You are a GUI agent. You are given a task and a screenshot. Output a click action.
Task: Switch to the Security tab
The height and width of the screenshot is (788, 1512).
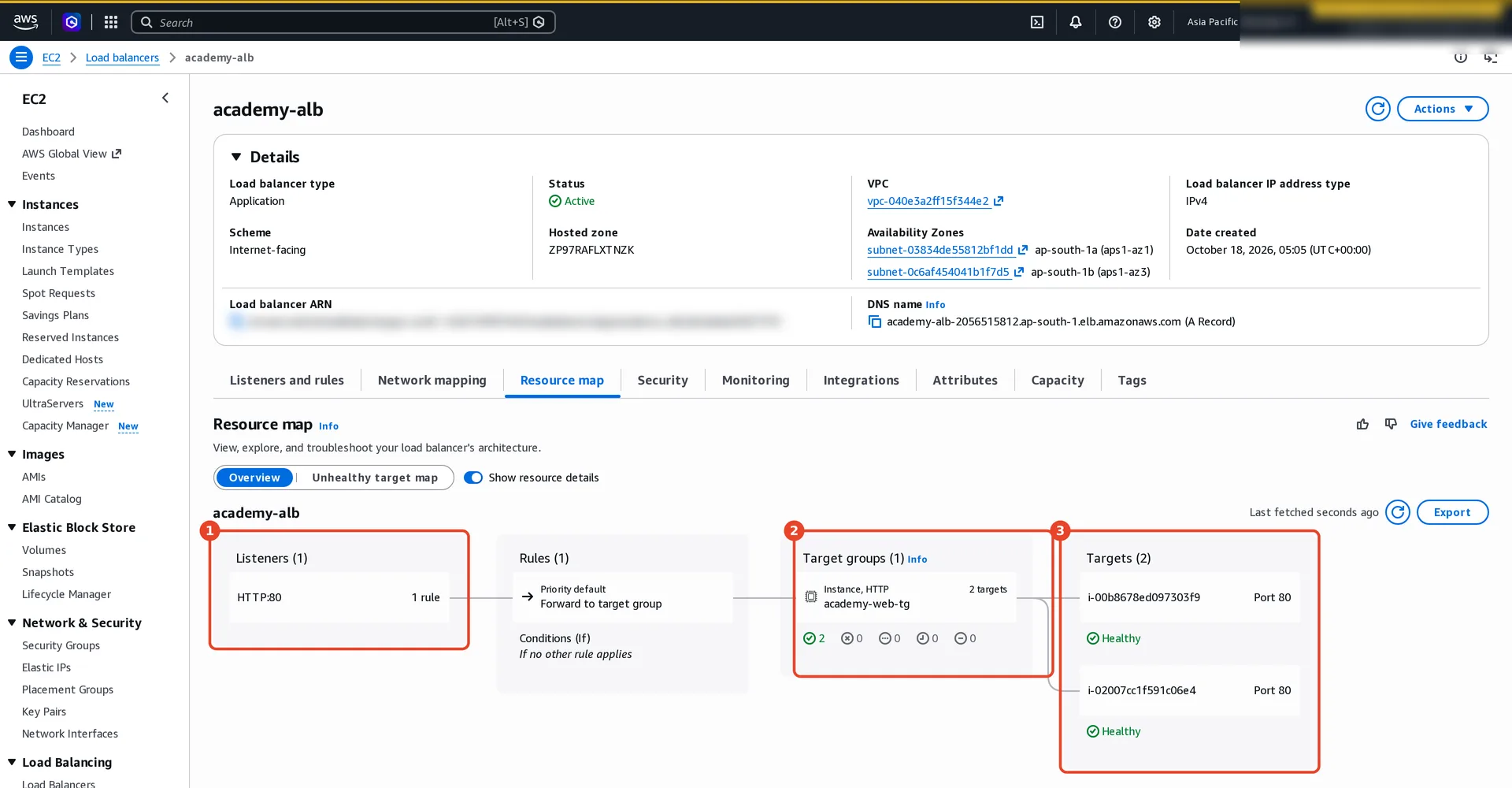[x=662, y=380]
